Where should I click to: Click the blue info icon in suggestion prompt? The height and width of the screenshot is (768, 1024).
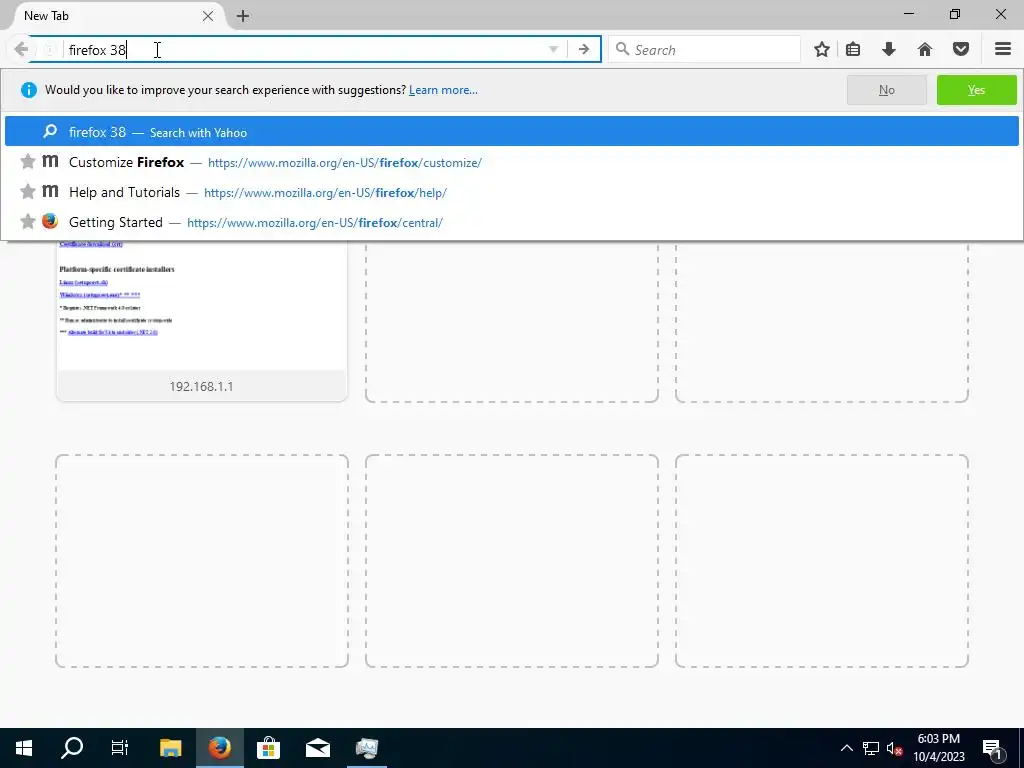tap(29, 90)
